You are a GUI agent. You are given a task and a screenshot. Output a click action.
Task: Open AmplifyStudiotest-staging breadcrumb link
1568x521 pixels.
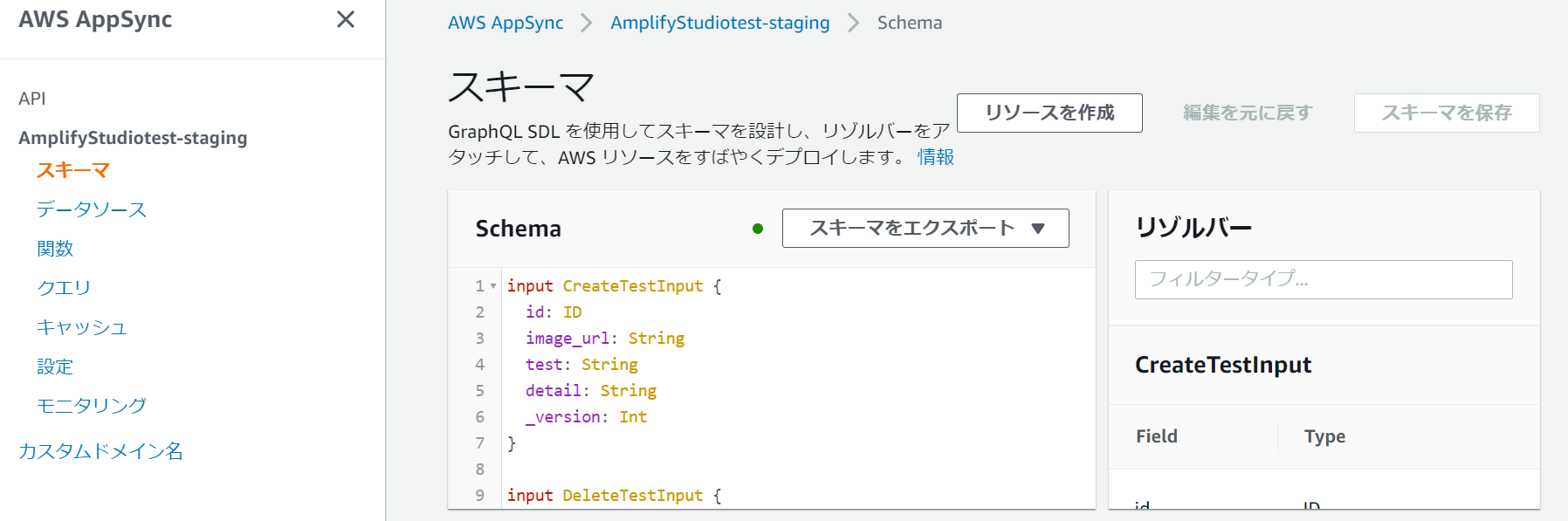pyautogui.click(x=720, y=23)
